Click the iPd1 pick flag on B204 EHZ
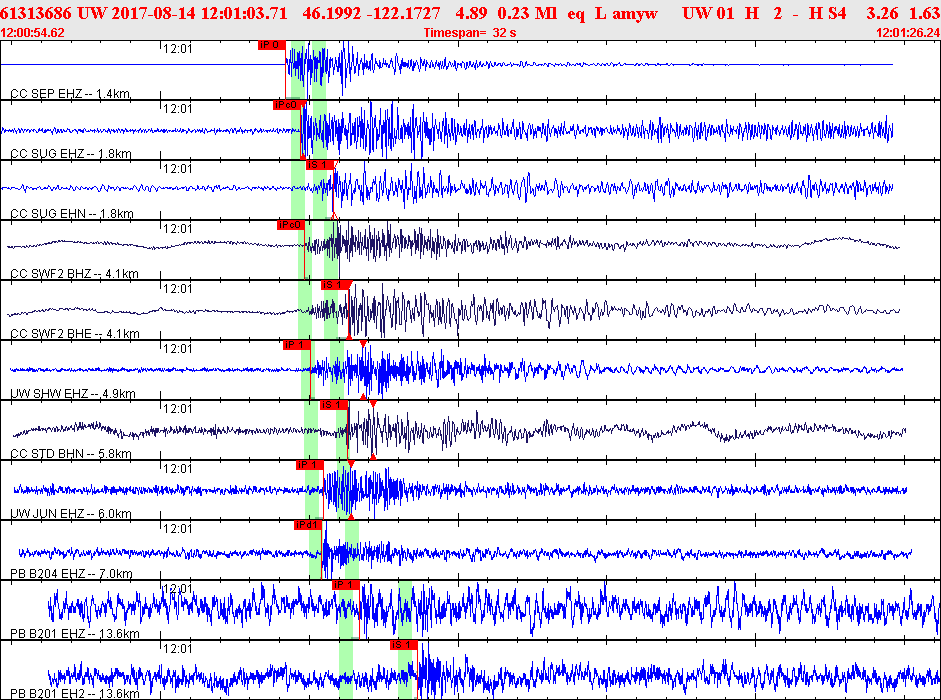The height and width of the screenshot is (700, 941). 308,525
